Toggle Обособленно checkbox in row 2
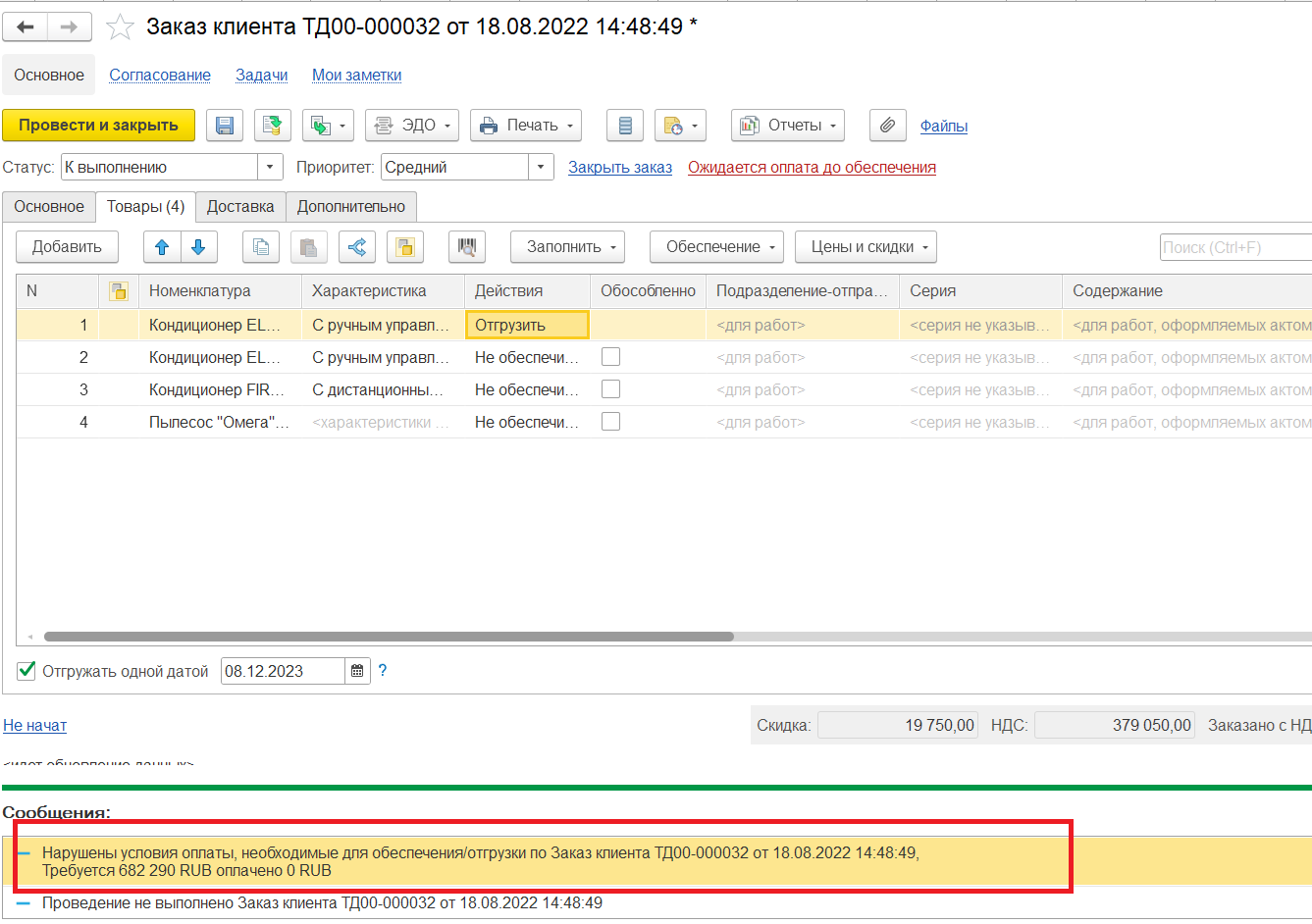The image size is (1312, 924). pyautogui.click(x=610, y=357)
